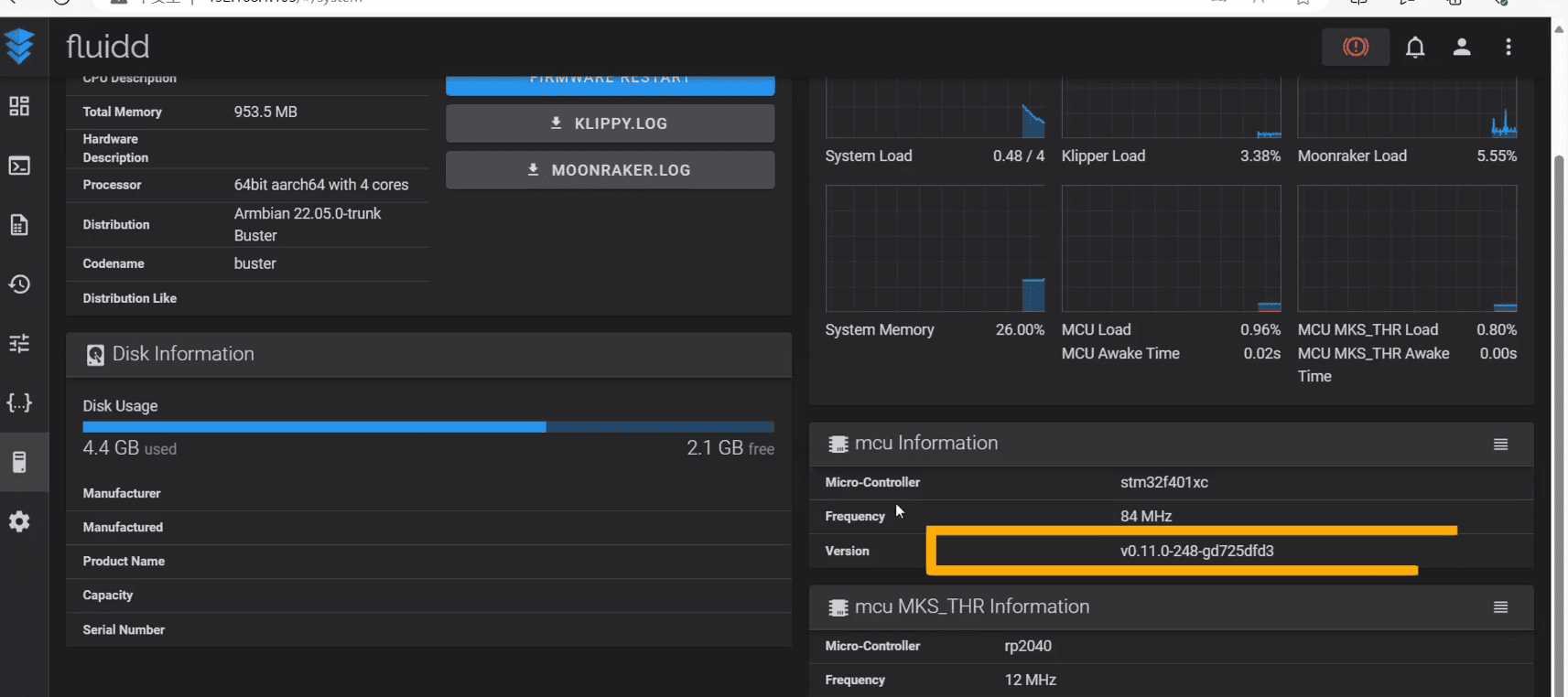Click the Hardware Description row label
The width and height of the screenshot is (1568, 697).
[x=115, y=148]
